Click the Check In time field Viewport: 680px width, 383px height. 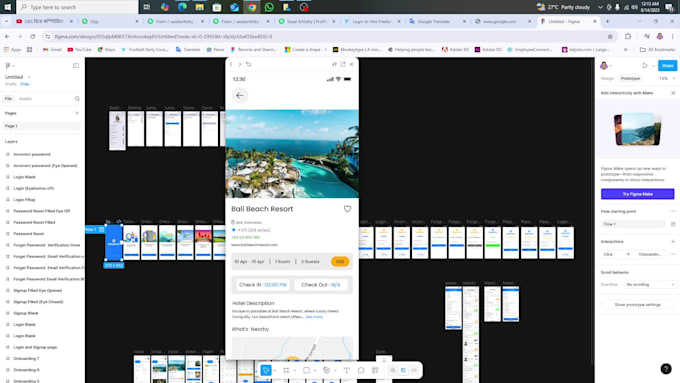(263, 285)
